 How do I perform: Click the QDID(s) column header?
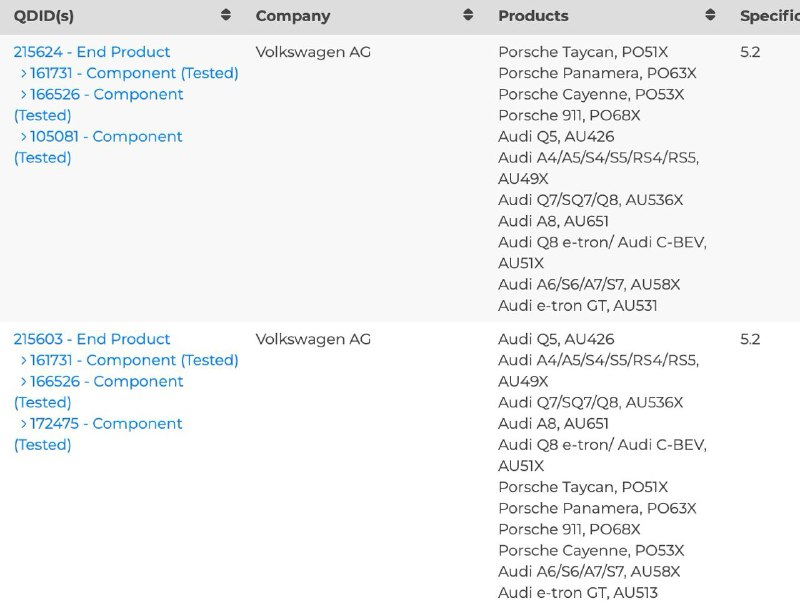[x=44, y=16]
